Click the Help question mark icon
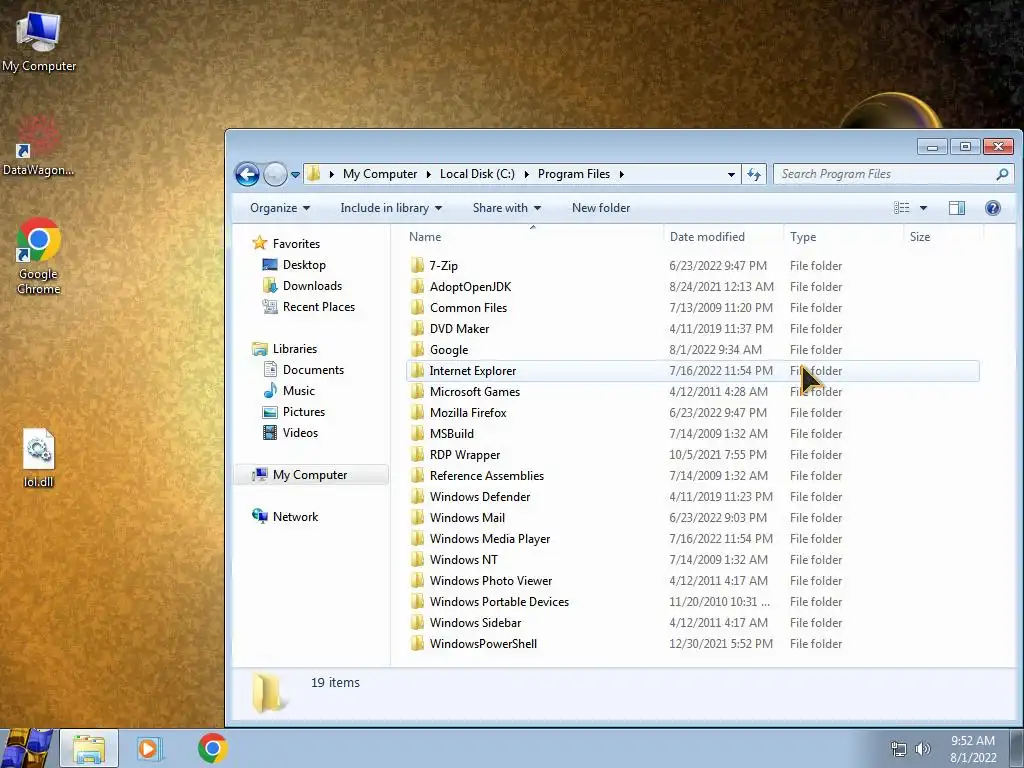This screenshot has width=1024, height=768. point(993,208)
